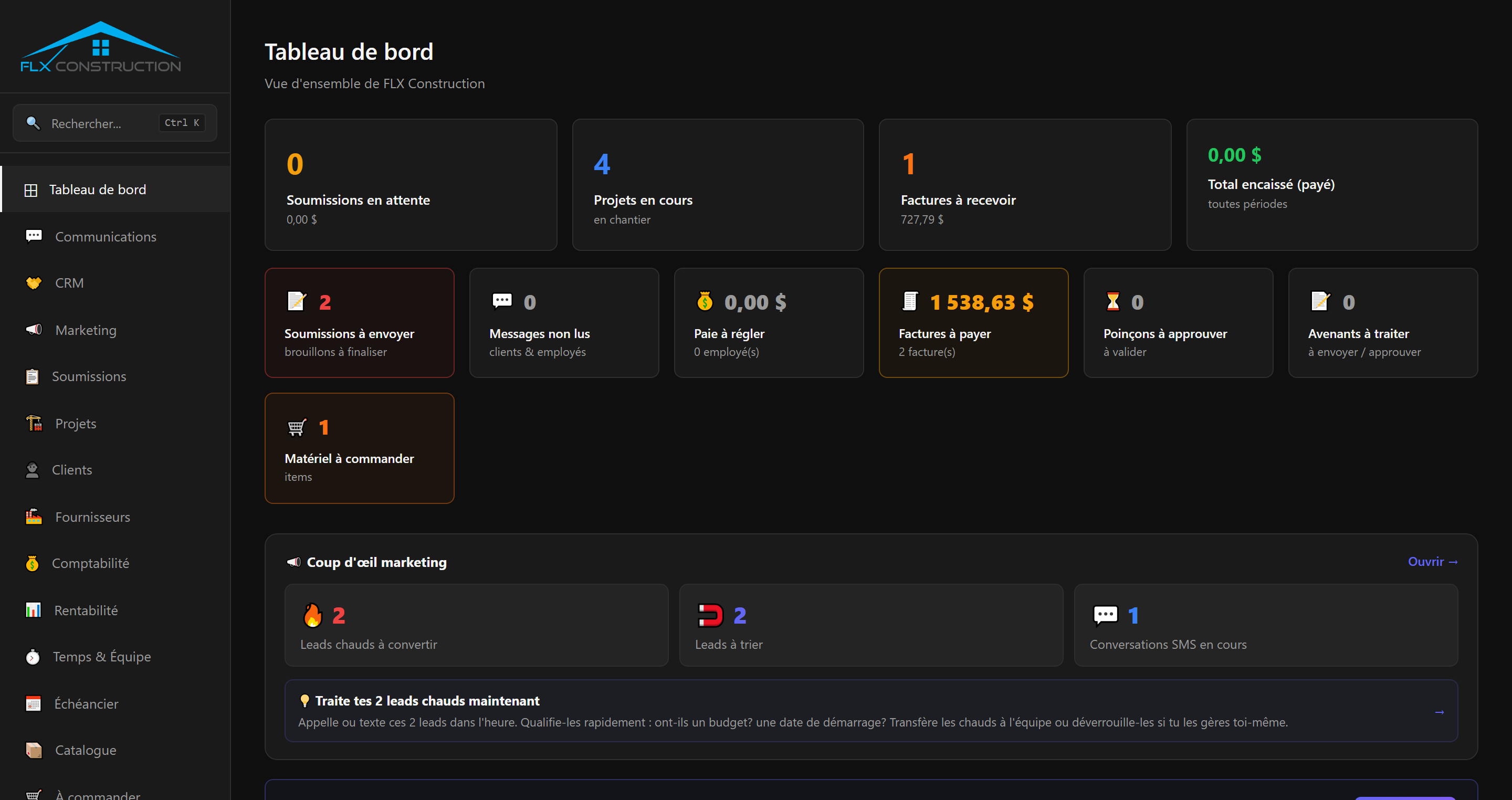Click the memo icon on Avenants à traiter
Viewport: 1512px width, 800px height.
(1320, 302)
